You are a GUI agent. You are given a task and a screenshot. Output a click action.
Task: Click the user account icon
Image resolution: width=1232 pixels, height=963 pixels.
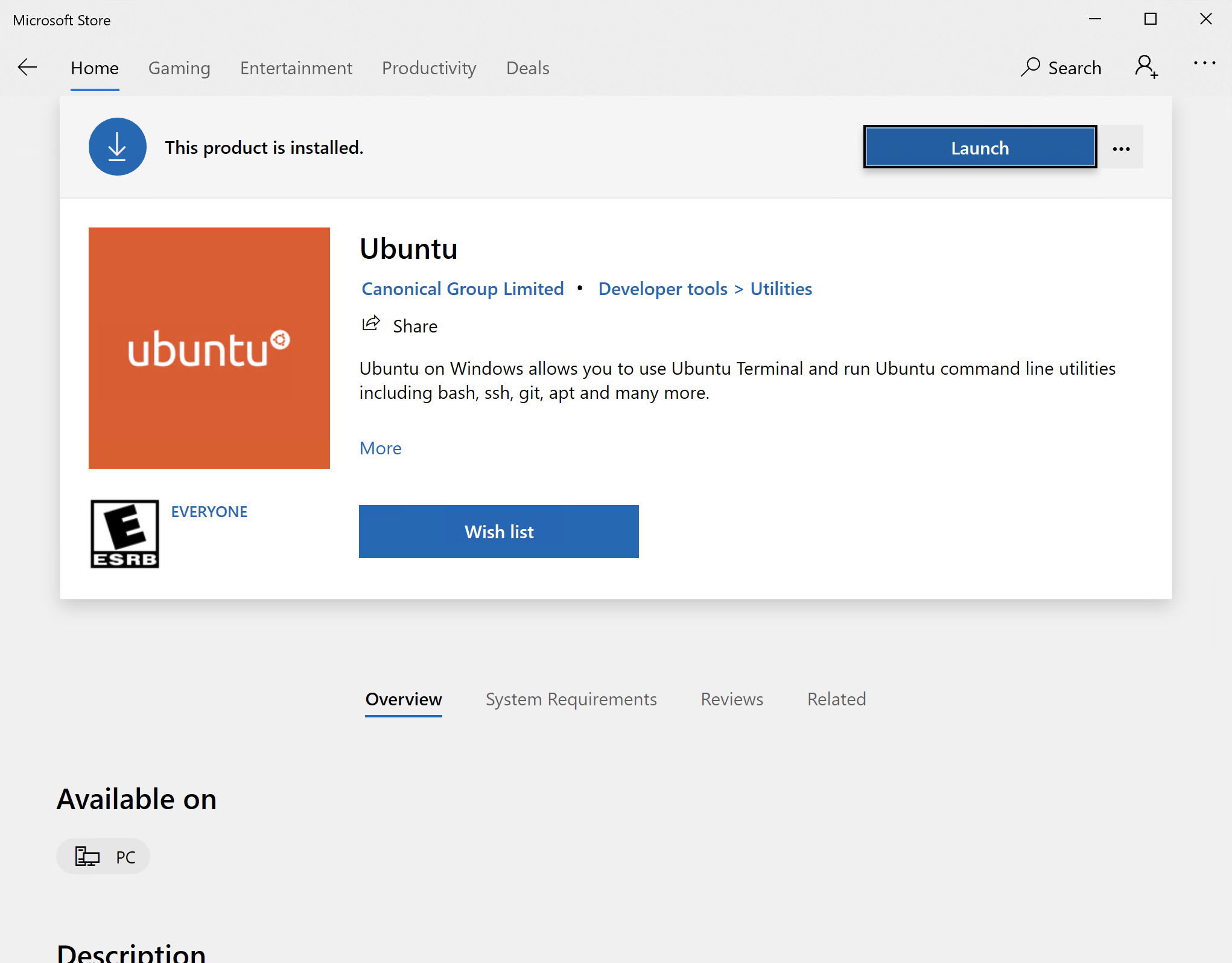(x=1147, y=68)
